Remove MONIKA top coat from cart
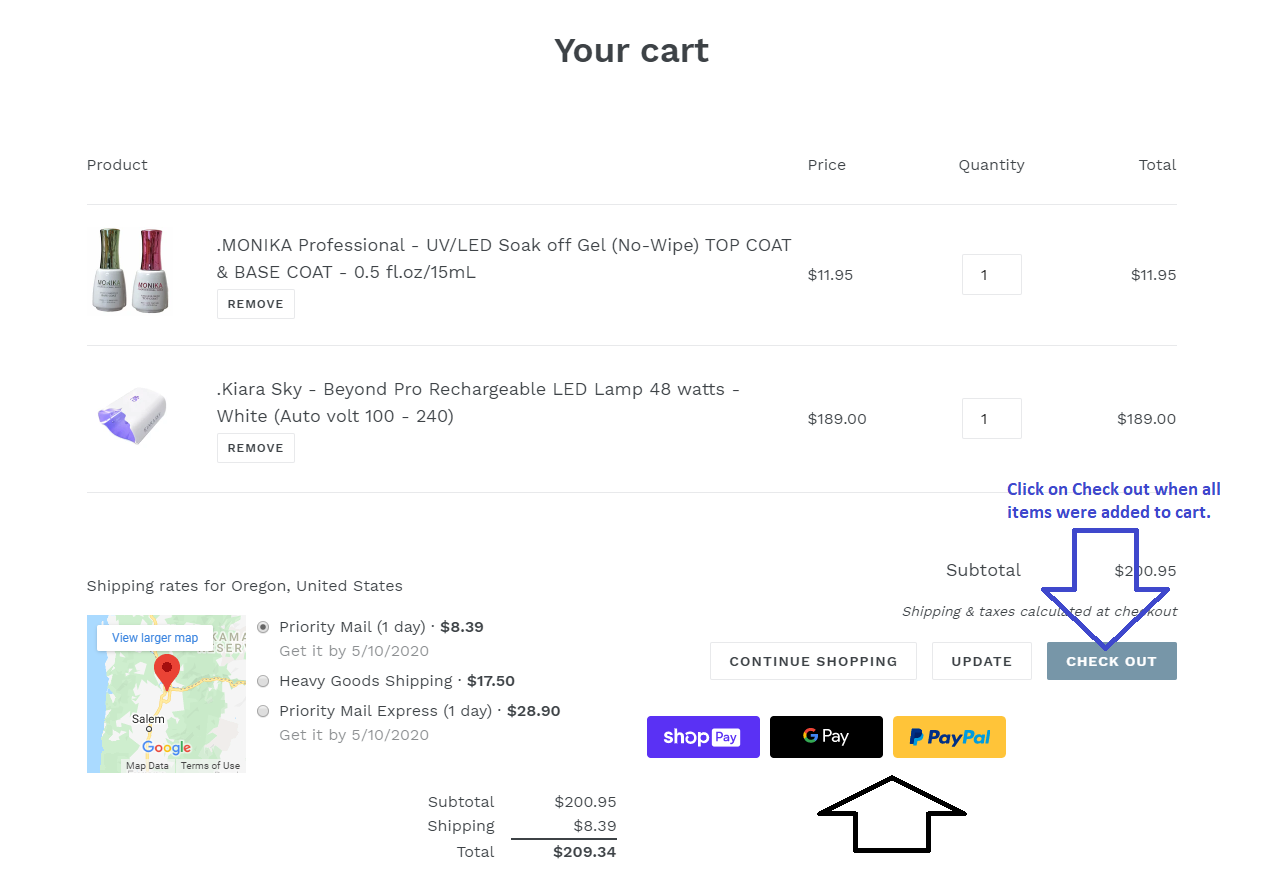This screenshot has width=1266, height=869. pos(255,304)
